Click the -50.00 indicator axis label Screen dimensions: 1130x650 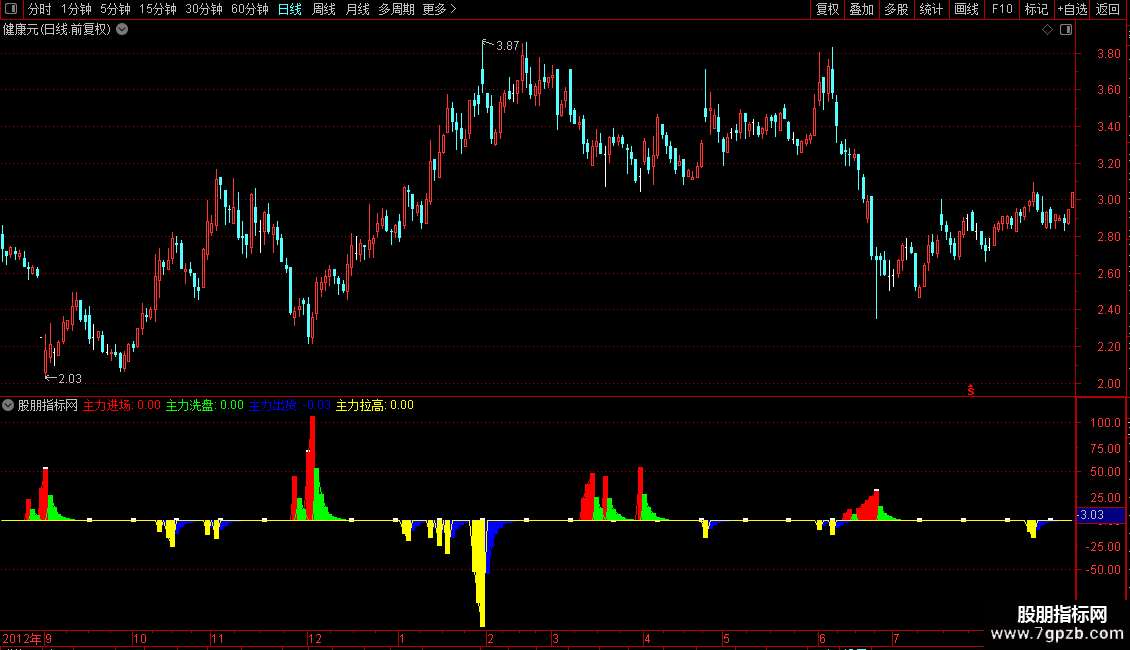(1103, 569)
